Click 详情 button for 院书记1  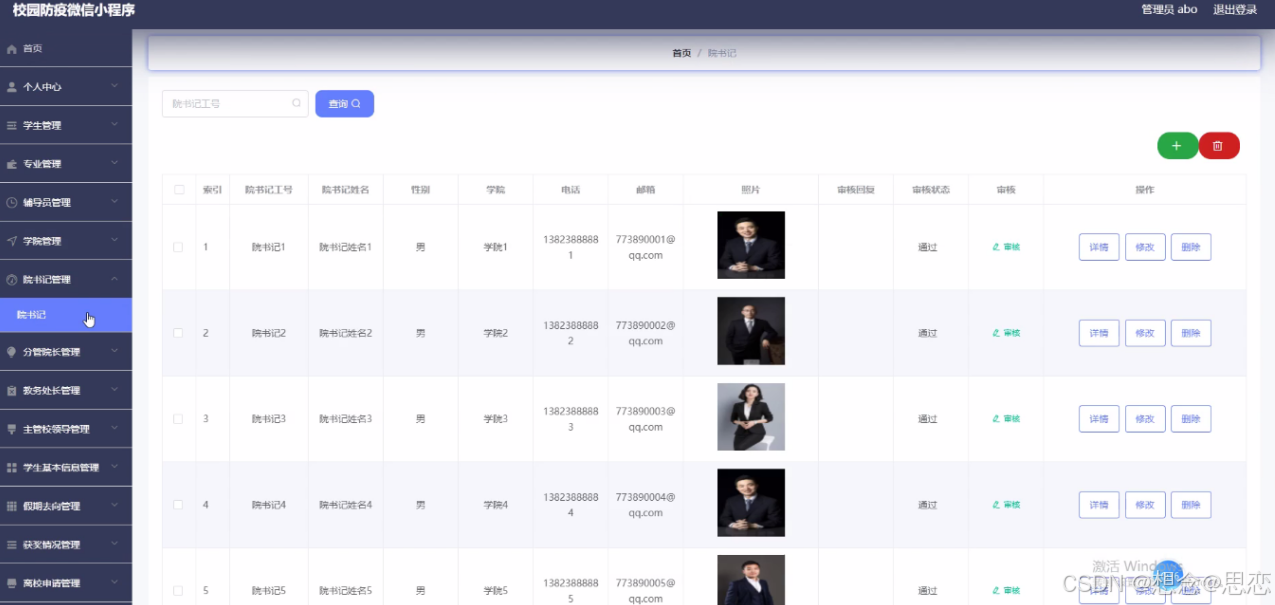click(x=1098, y=247)
